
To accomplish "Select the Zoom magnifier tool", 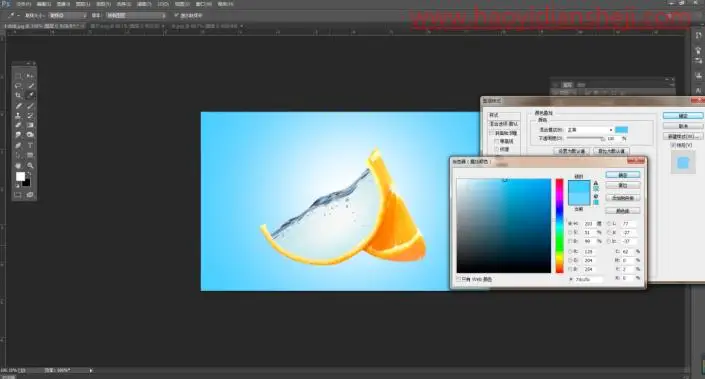I will 30,165.
